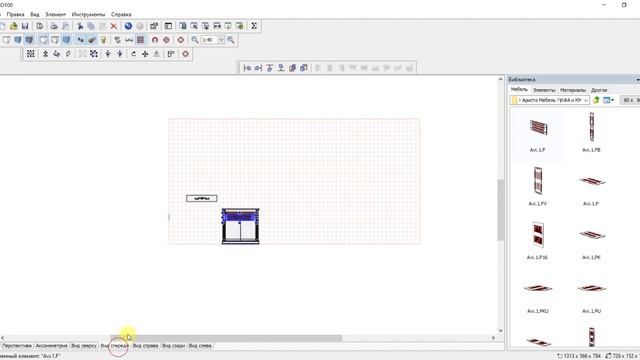
Task: Click the horizontal scrollbar right arrow
Action: click(493, 338)
